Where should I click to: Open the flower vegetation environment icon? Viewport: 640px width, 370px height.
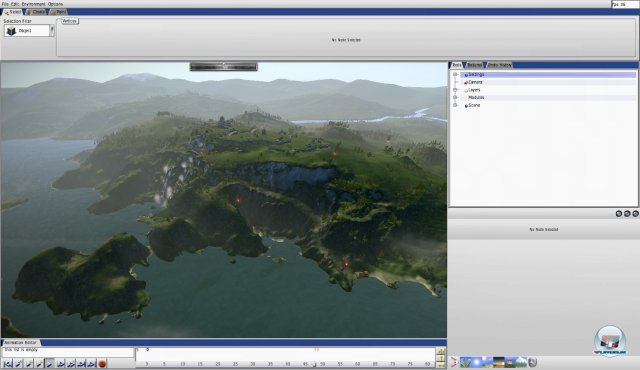coord(510,362)
